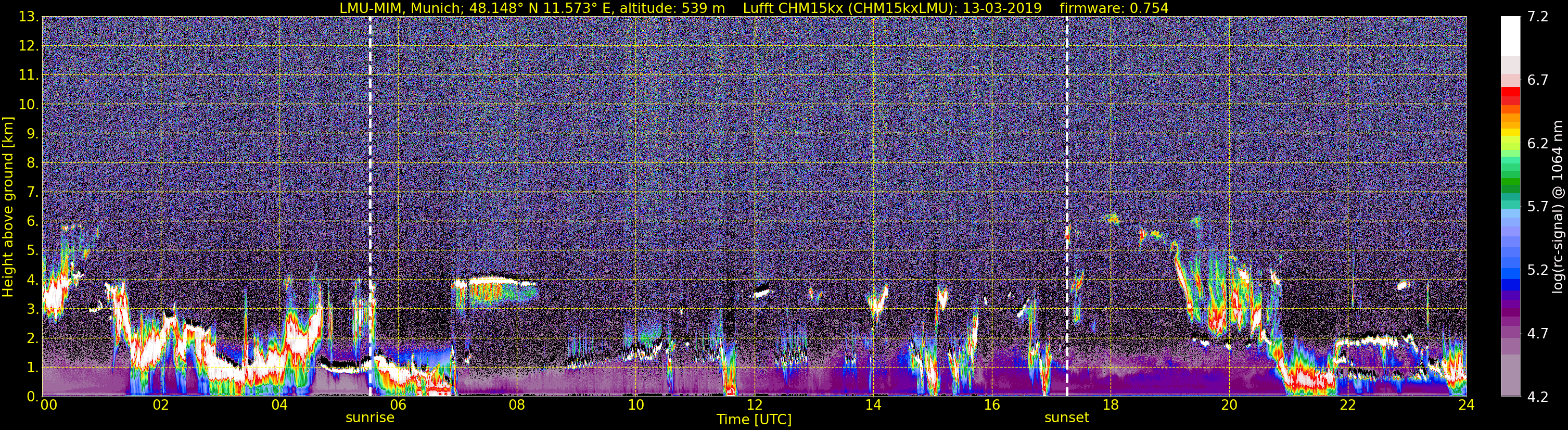The width and height of the screenshot is (1568, 430).
Task: Click the time axis tick '04'
Action: pyautogui.click(x=279, y=404)
